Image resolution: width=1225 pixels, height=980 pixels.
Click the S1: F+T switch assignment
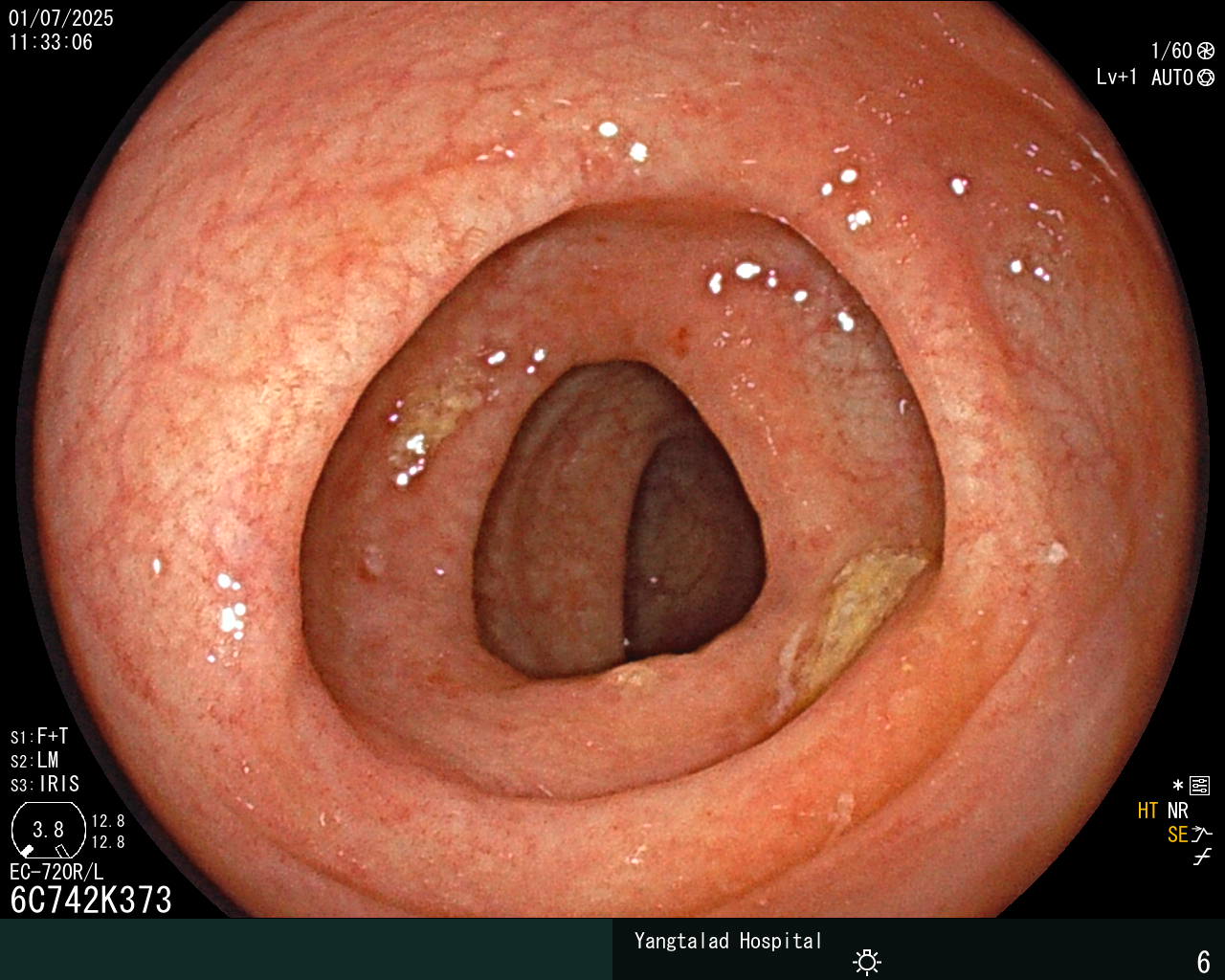(39, 737)
